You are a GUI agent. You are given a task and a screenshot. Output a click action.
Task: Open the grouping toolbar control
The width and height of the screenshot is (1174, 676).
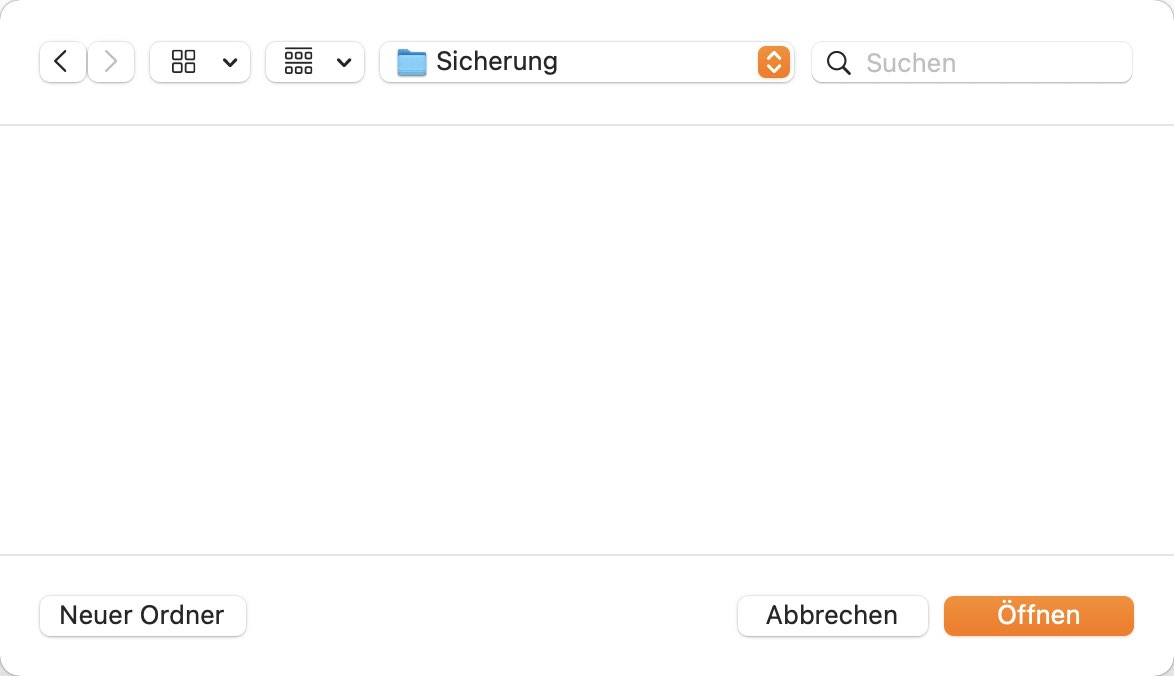[x=314, y=61]
